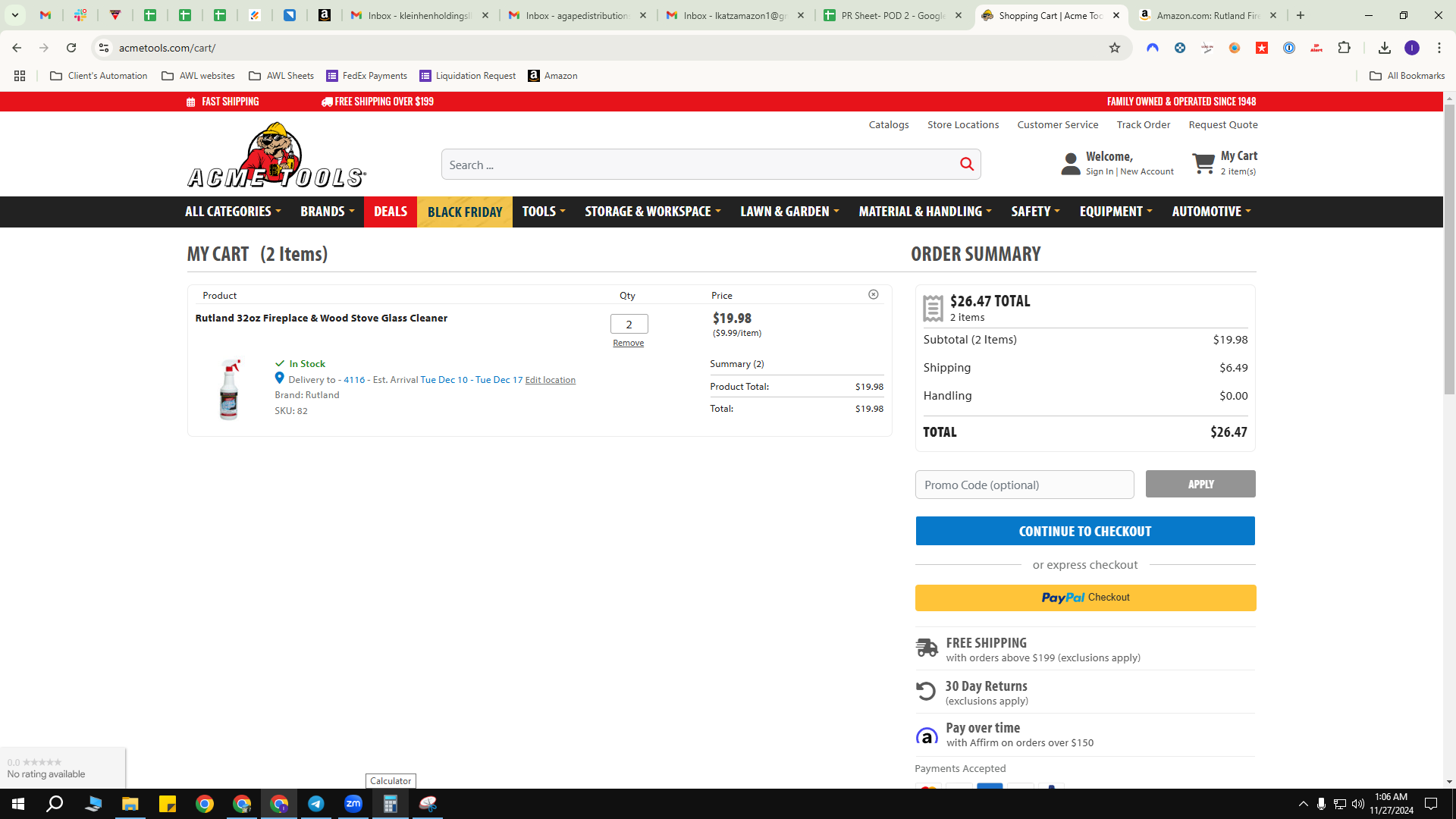This screenshot has height=819, width=1456.
Task: Reload the page
Action: 71,48
